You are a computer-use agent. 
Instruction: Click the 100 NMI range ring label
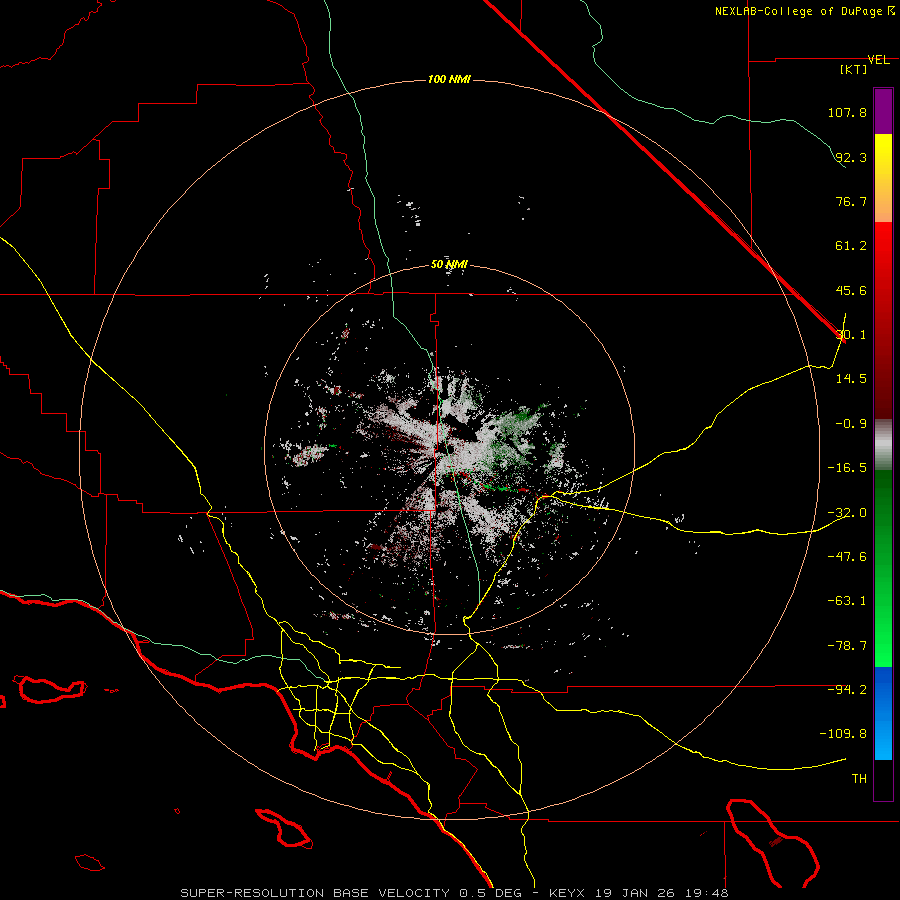click(449, 79)
